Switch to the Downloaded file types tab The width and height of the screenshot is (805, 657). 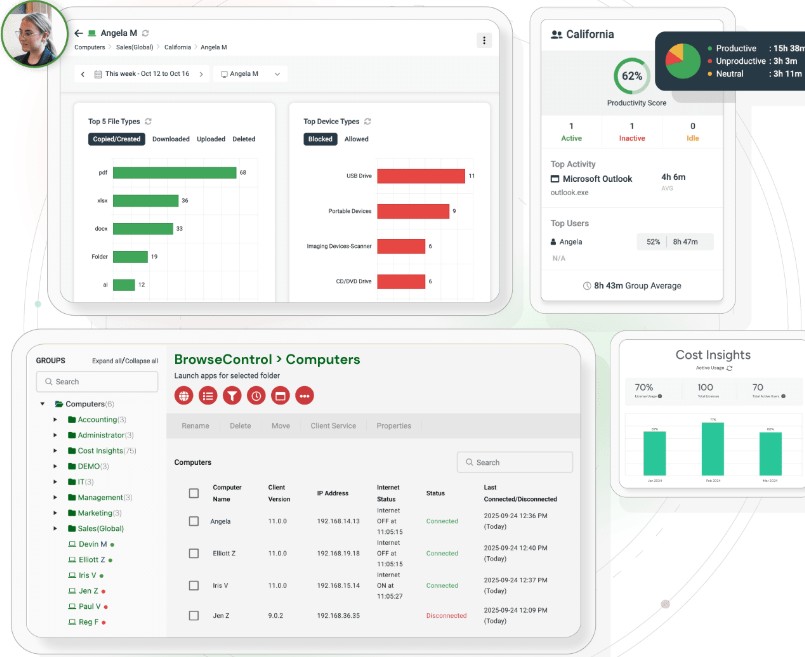(170, 139)
